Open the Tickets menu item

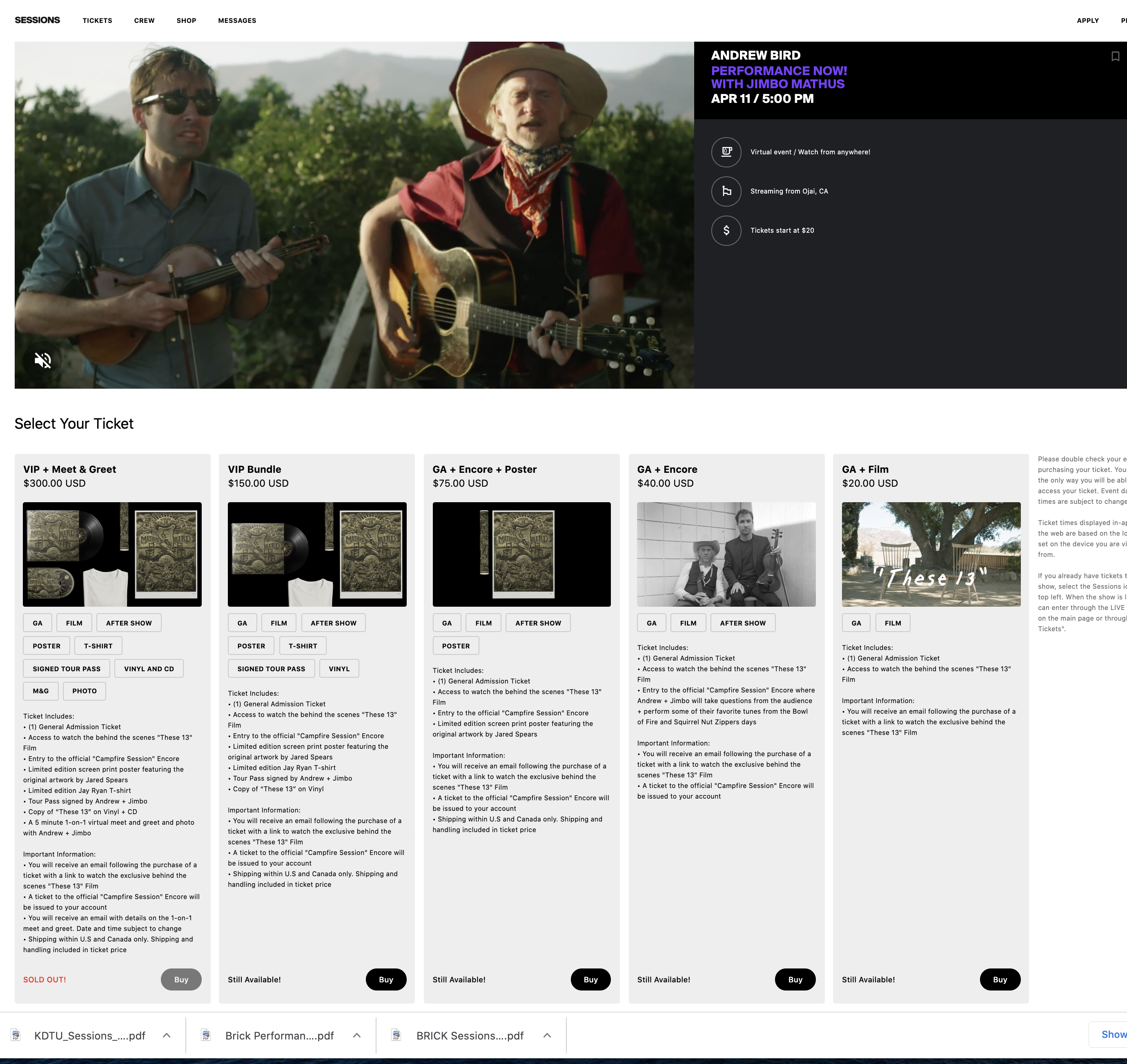(x=97, y=20)
